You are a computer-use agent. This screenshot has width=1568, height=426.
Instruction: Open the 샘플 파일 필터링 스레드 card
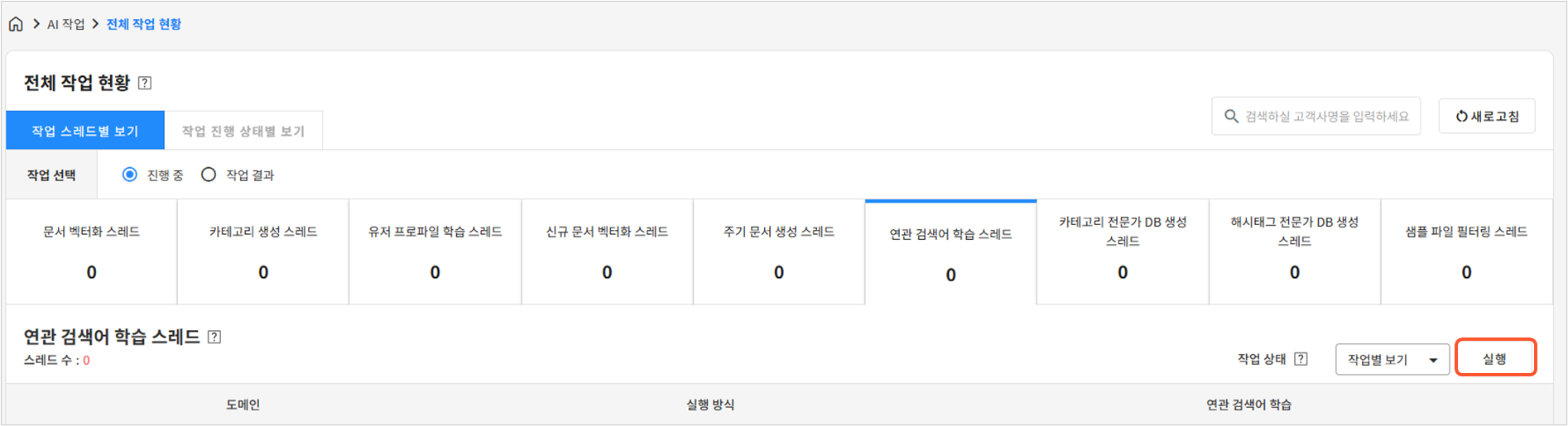1466,251
